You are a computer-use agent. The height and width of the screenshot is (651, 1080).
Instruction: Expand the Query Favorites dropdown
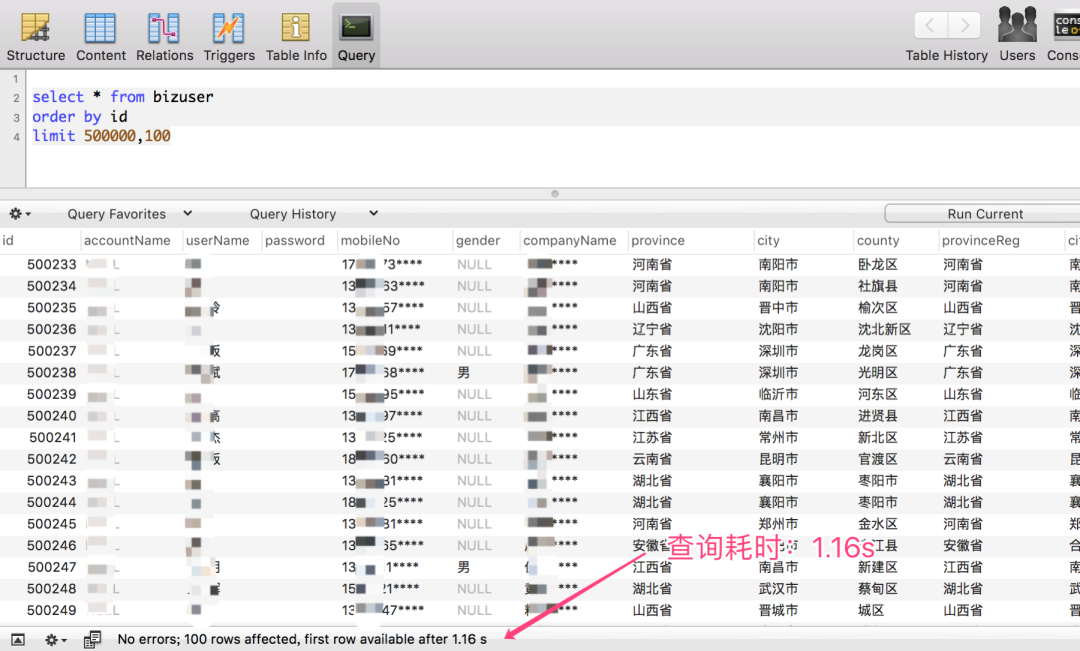pos(130,214)
